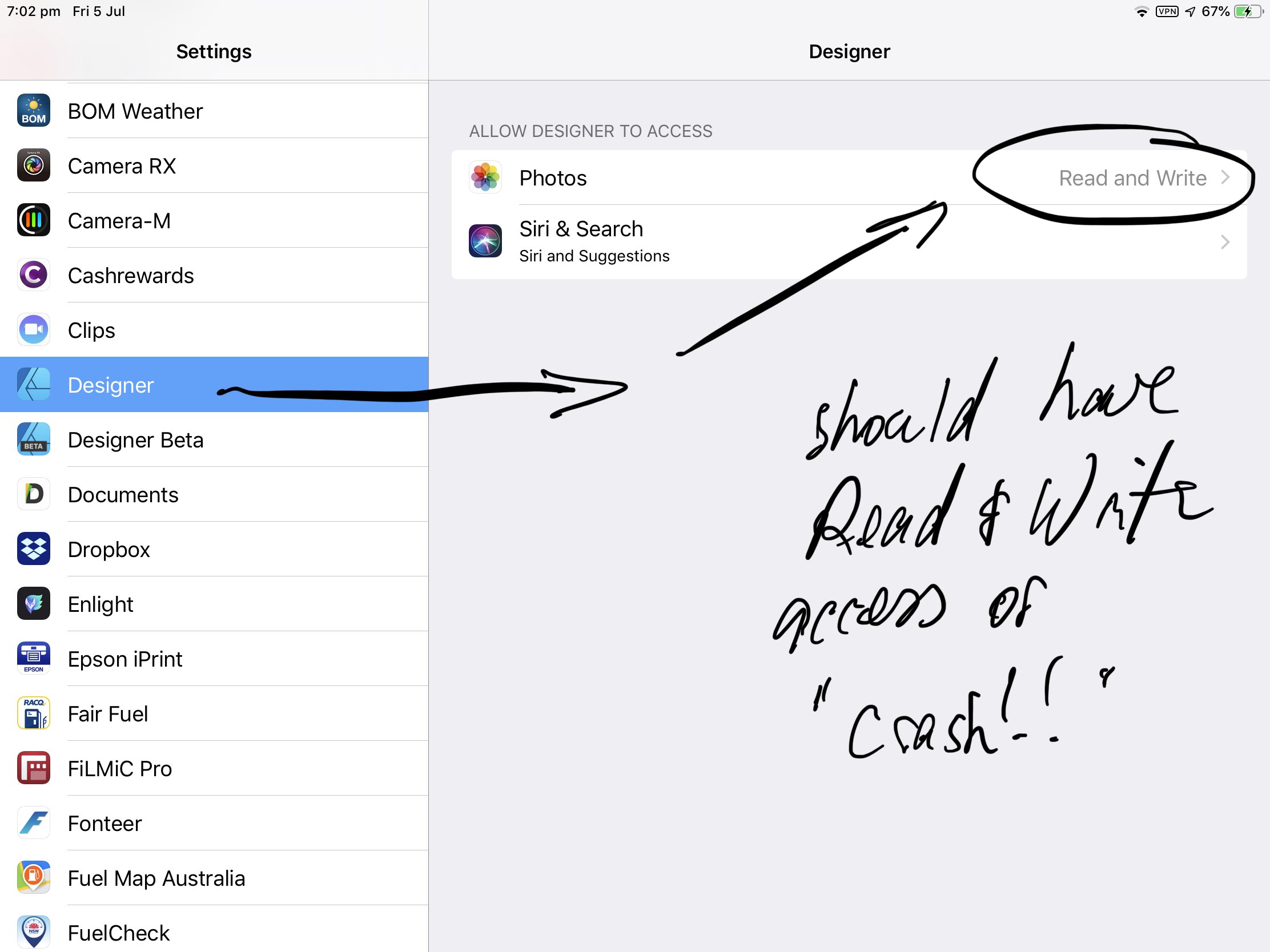Open Photos access chevron
The height and width of the screenshot is (952, 1270).
1225,178
